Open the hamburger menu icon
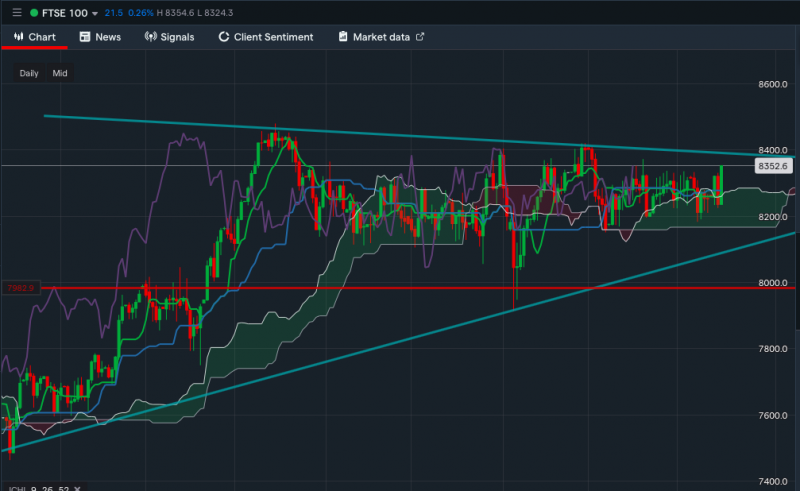800x491 pixels. click(x=15, y=13)
